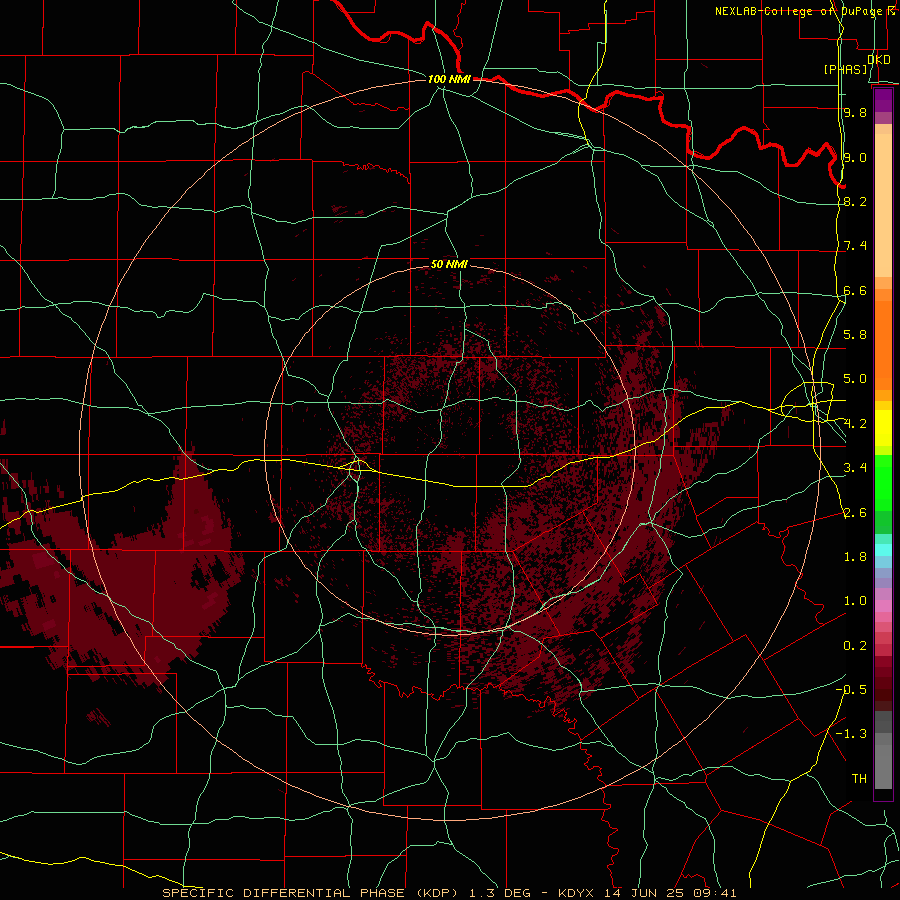Click the 5.8 value on the scale
900x900 pixels.
tap(855, 335)
